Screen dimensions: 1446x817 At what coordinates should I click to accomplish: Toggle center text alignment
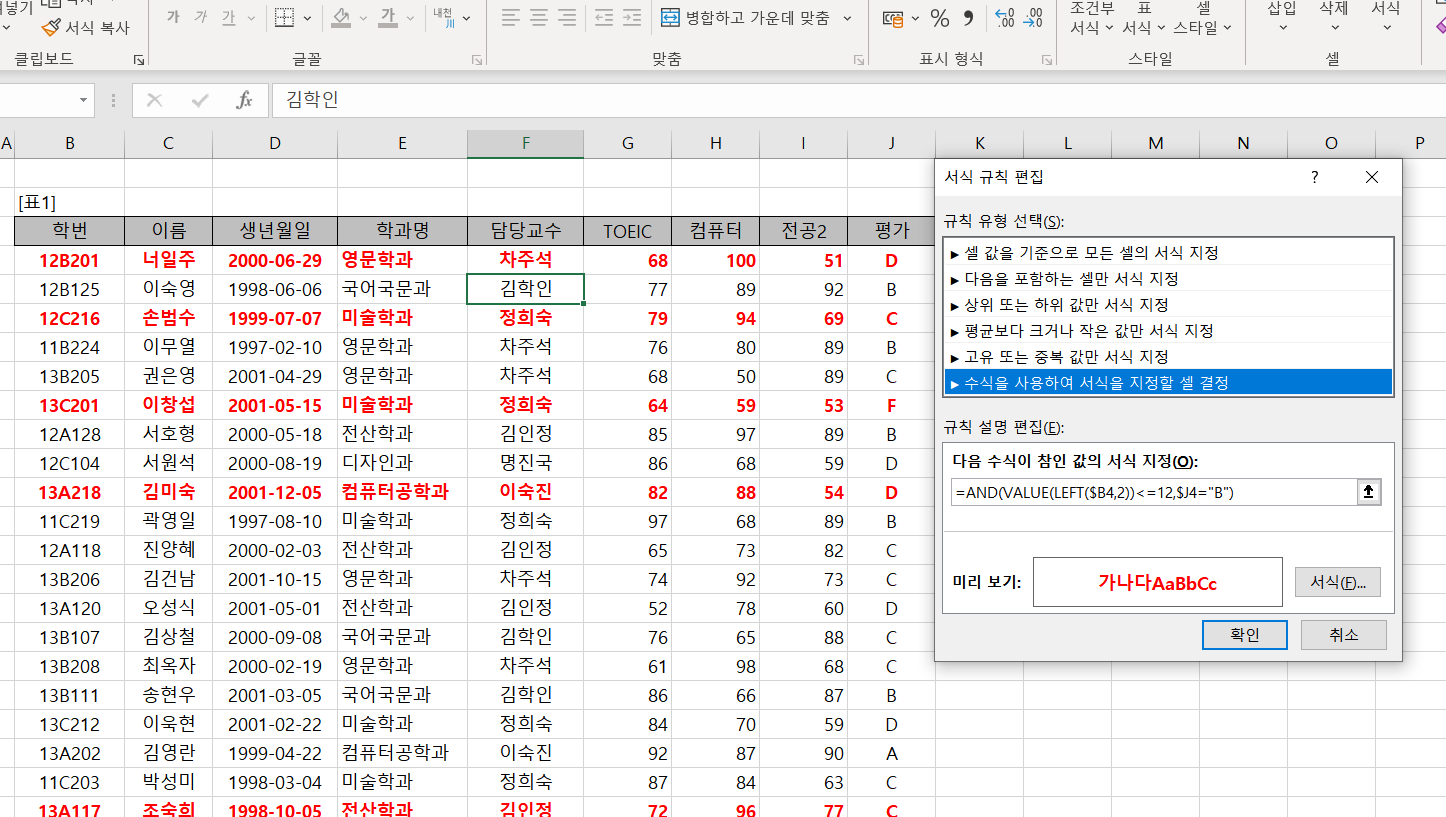(x=539, y=18)
